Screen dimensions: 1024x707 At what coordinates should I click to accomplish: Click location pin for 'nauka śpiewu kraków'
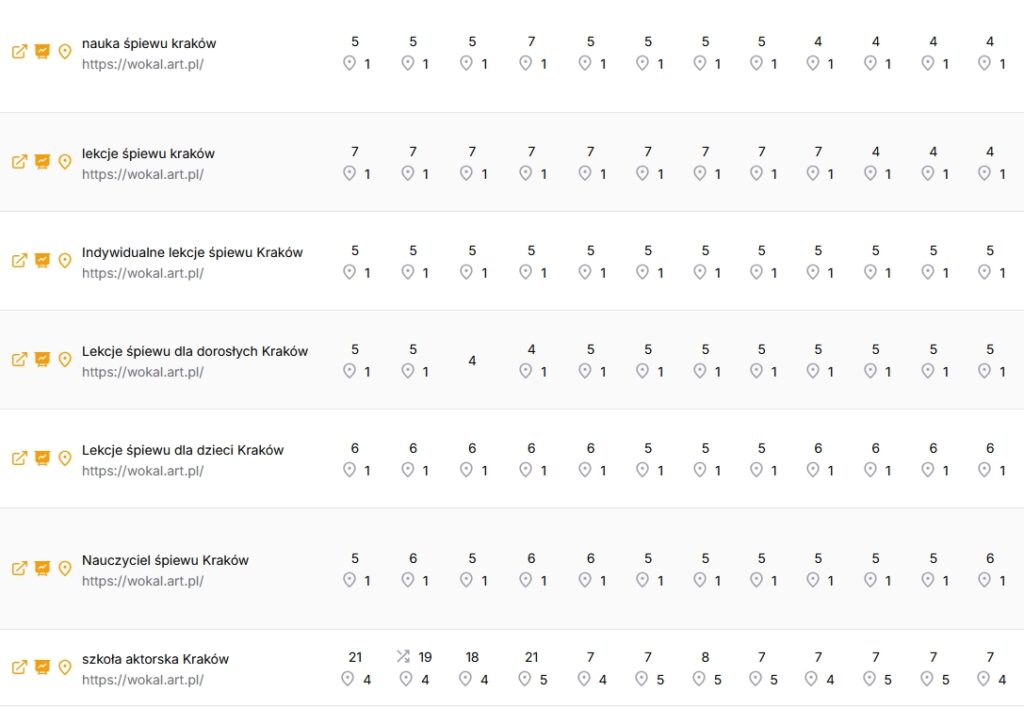pyautogui.click(x=65, y=52)
